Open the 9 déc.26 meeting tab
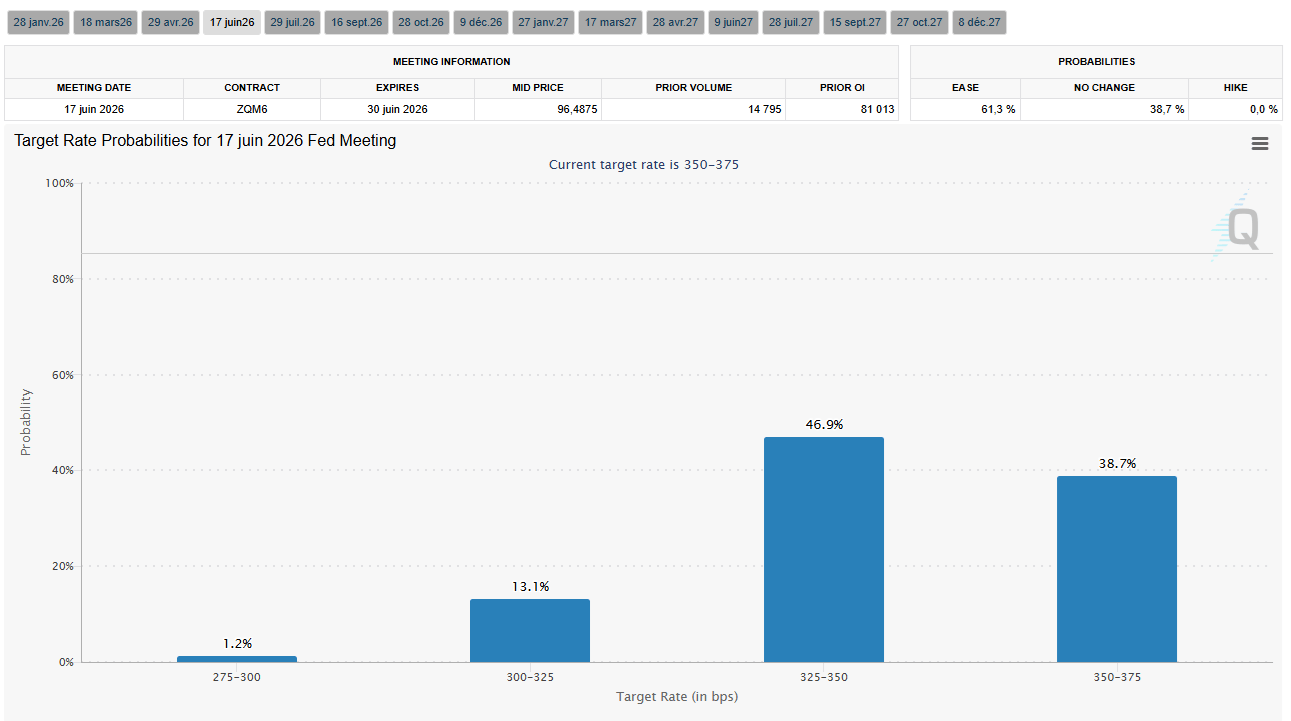Viewport: 1291px width, 721px height. point(481,22)
